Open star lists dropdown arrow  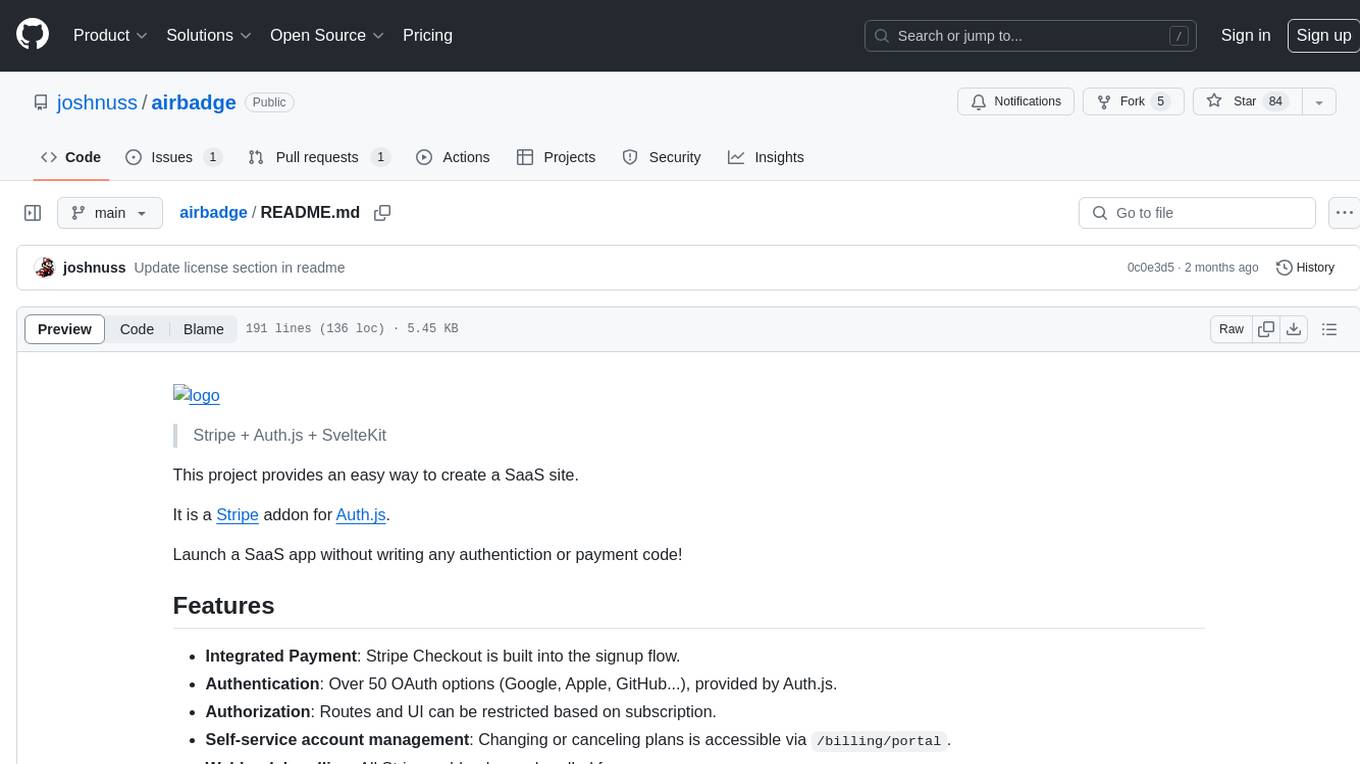(1319, 102)
